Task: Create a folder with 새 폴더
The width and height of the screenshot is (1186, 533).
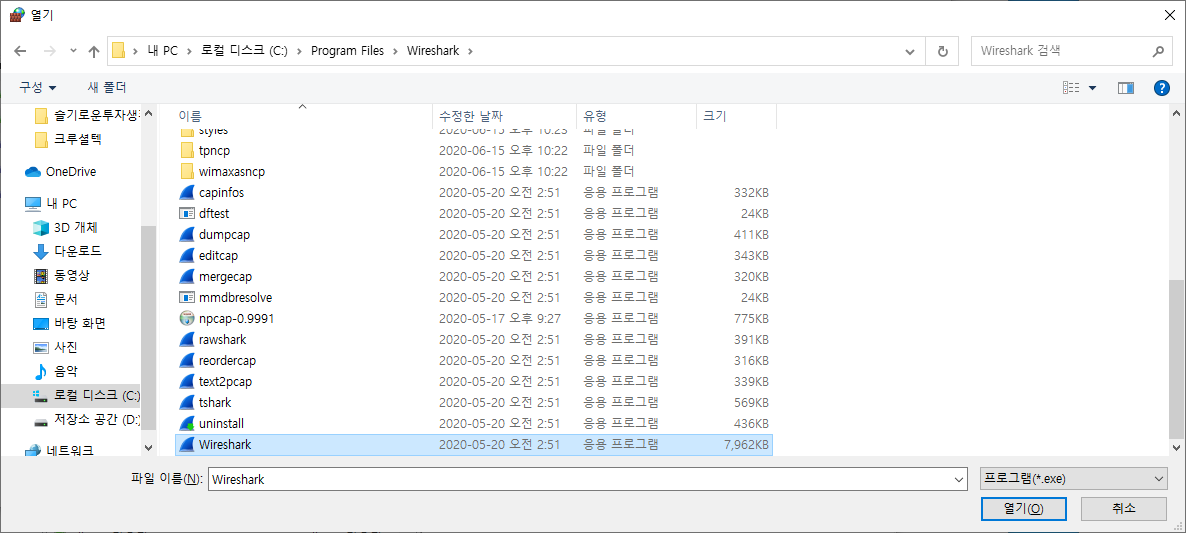Action: pos(107,88)
